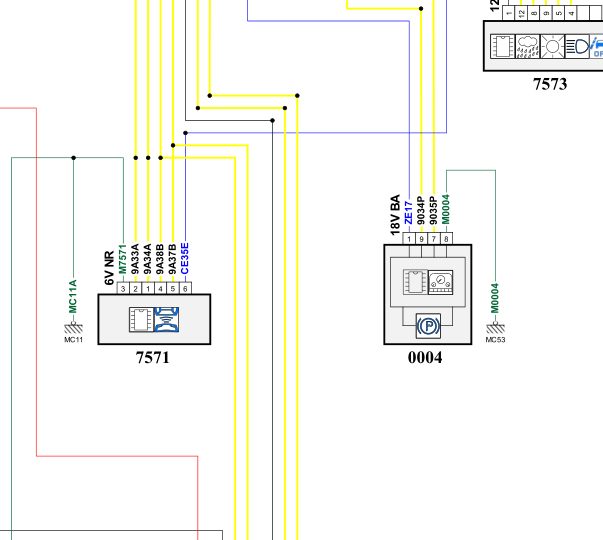Click the sun icon in component 7573
The height and width of the screenshot is (540, 603).
[553, 47]
